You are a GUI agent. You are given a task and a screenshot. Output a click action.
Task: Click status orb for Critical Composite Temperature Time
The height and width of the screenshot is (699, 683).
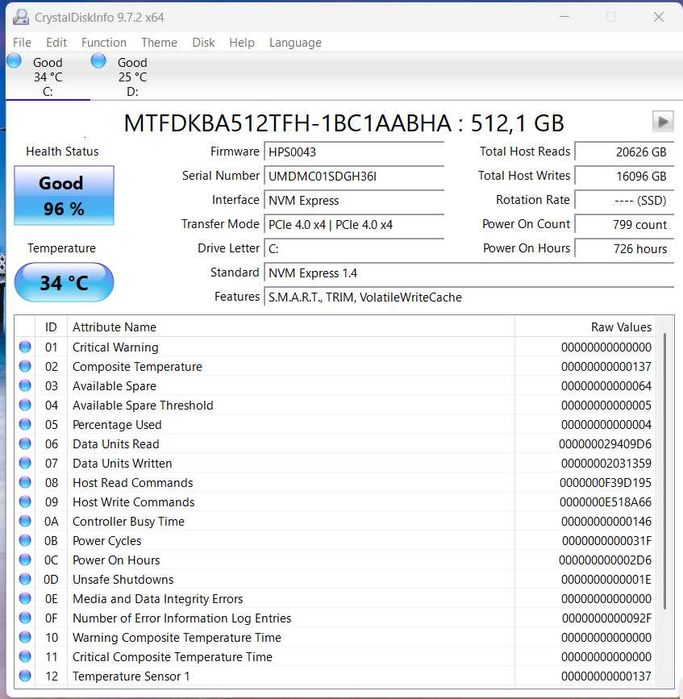25,657
